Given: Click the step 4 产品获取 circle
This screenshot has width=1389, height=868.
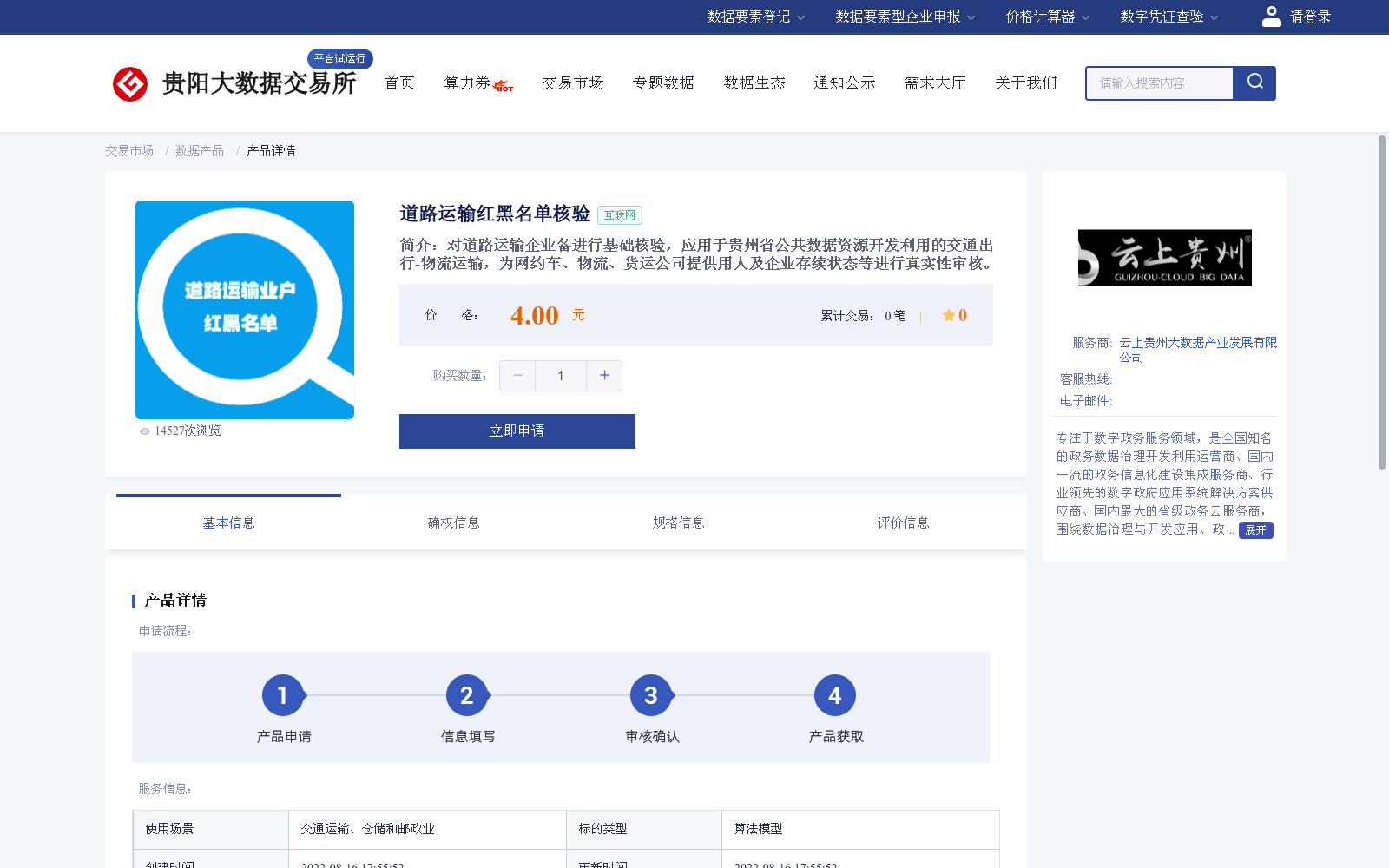Looking at the screenshot, I should [x=835, y=695].
